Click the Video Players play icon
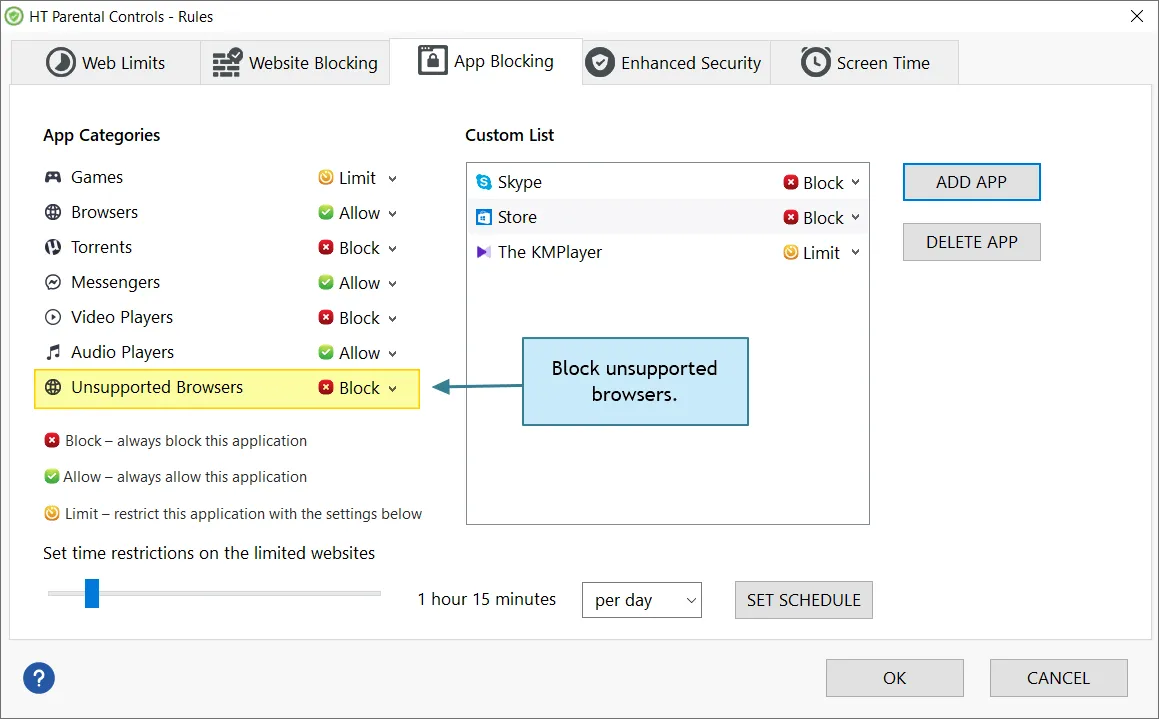Viewport: 1159px width, 719px height. [x=53, y=317]
